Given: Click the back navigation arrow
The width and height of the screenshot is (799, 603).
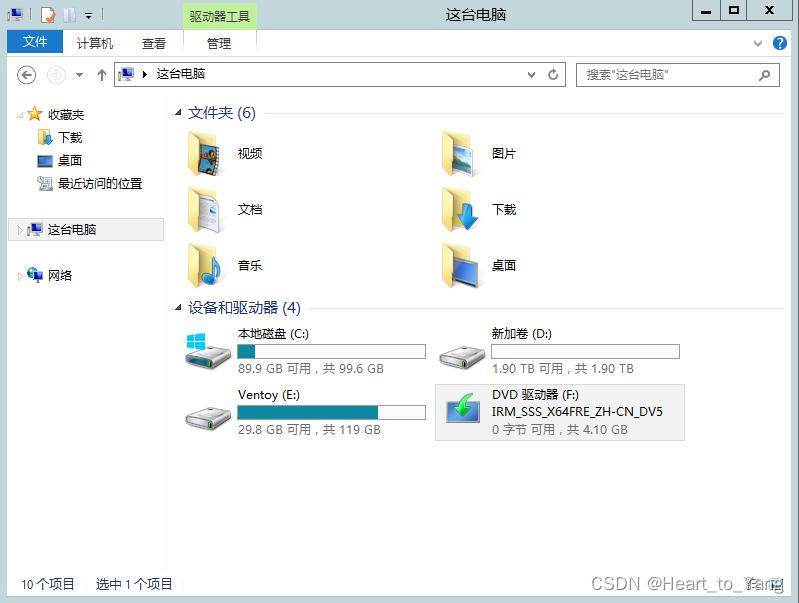Looking at the screenshot, I should click(x=26, y=75).
